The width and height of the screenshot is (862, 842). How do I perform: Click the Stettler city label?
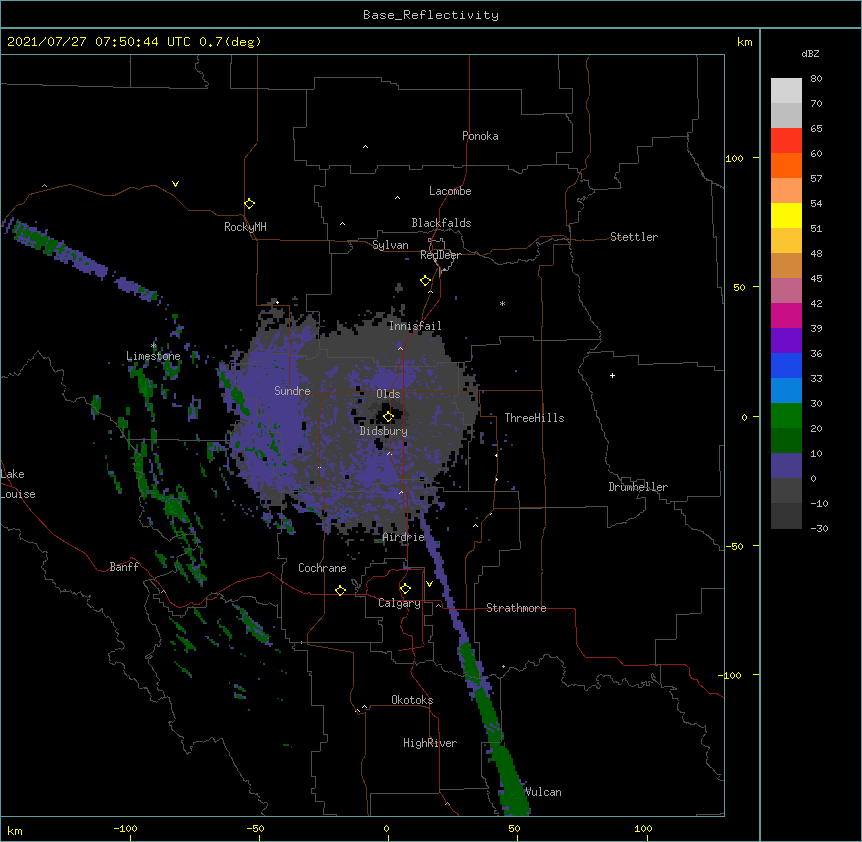tap(633, 237)
